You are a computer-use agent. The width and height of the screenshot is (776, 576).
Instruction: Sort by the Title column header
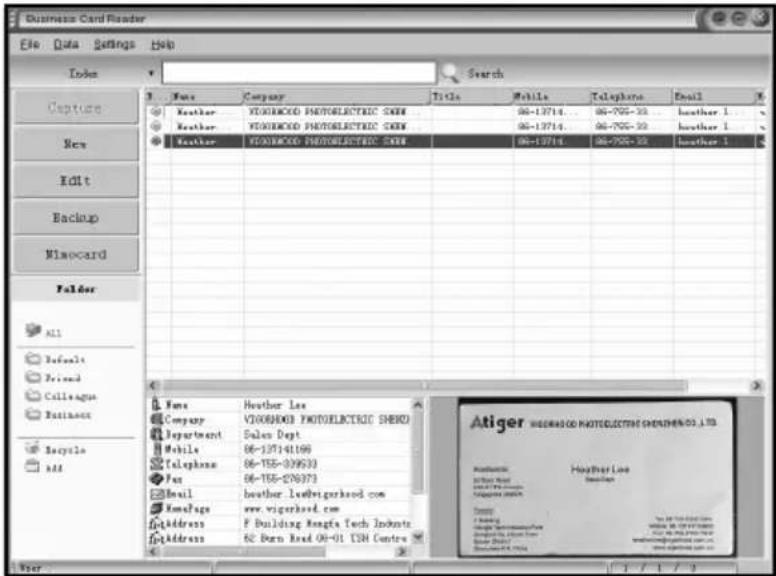pos(471,96)
